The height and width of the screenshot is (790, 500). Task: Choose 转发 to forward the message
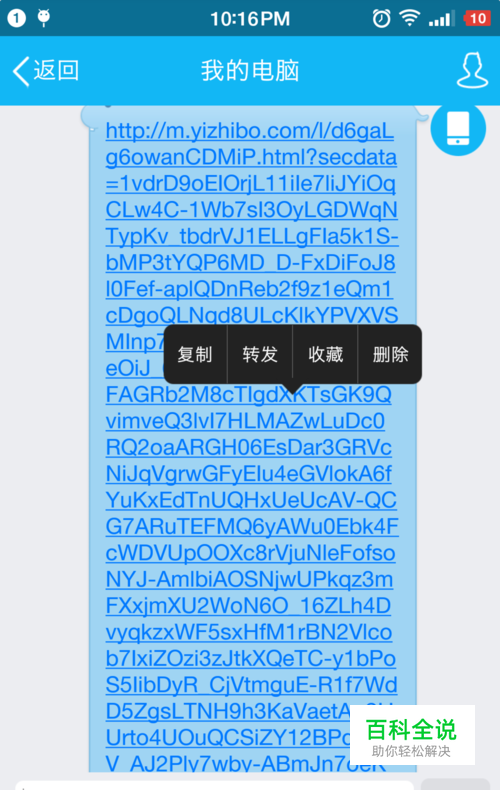260,354
